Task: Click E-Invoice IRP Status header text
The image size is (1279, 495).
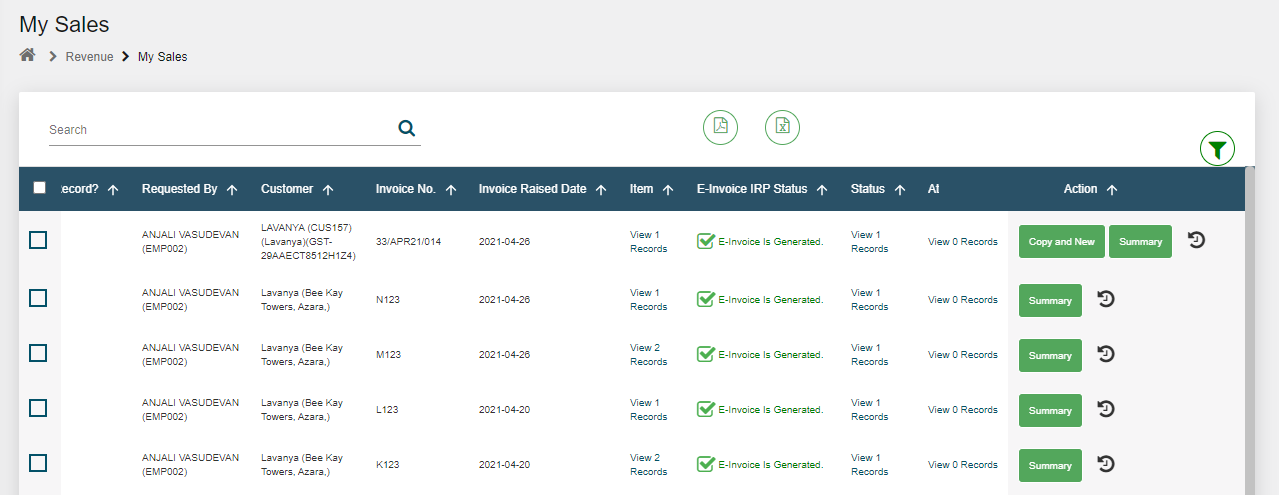Action: [x=752, y=189]
